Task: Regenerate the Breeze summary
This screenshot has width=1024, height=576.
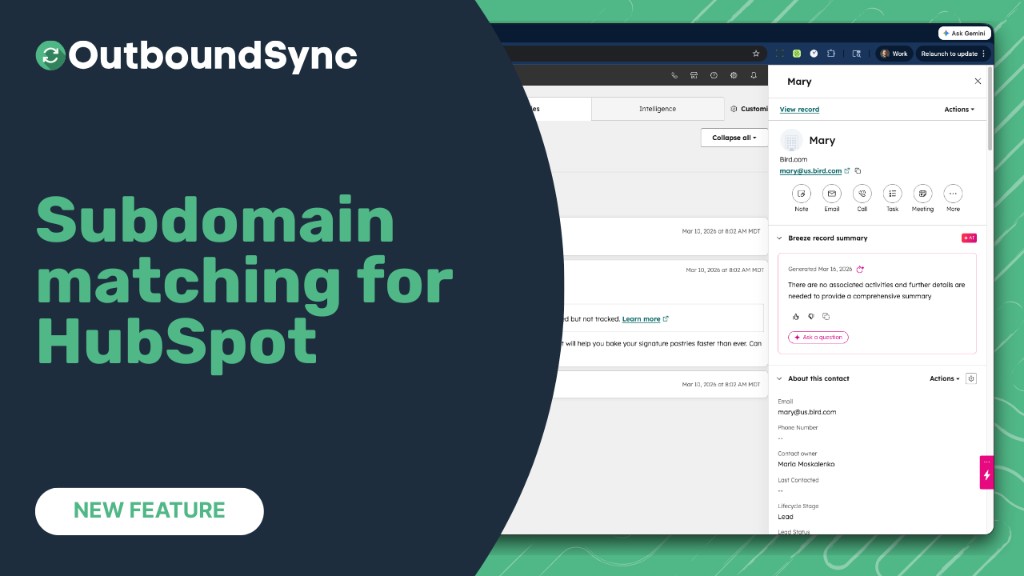Action: (860, 268)
